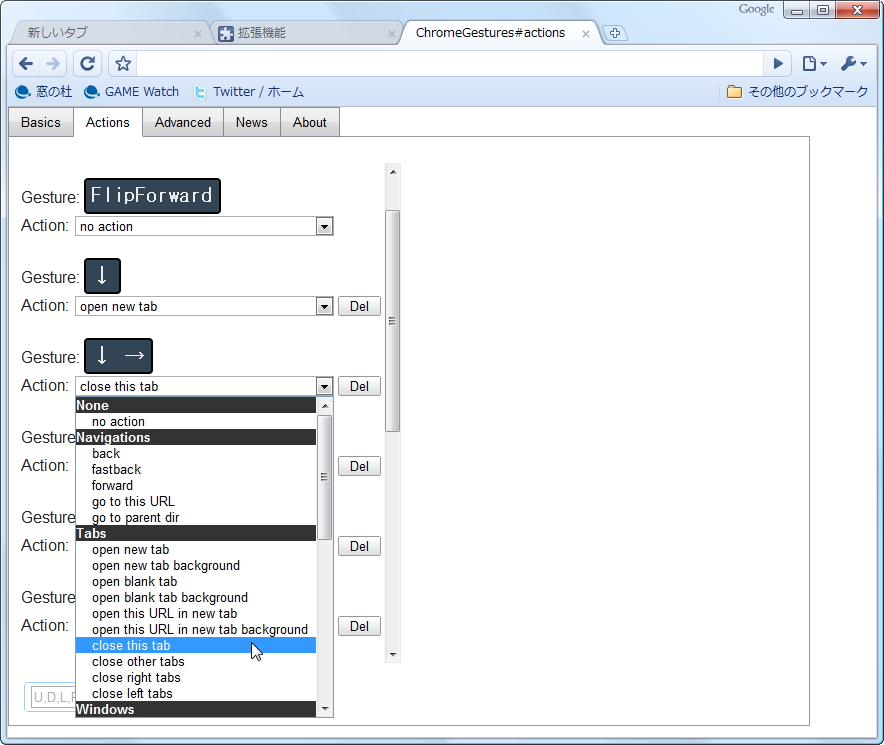Open 窓の杜 bookmark
The height and width of the screenshot is (745, 884).
(43, 91)
